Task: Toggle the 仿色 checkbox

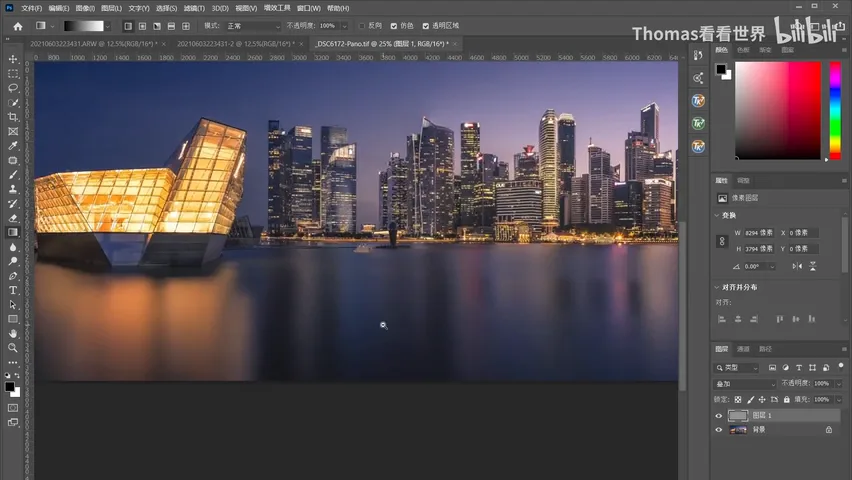Action: click(393, 26)
